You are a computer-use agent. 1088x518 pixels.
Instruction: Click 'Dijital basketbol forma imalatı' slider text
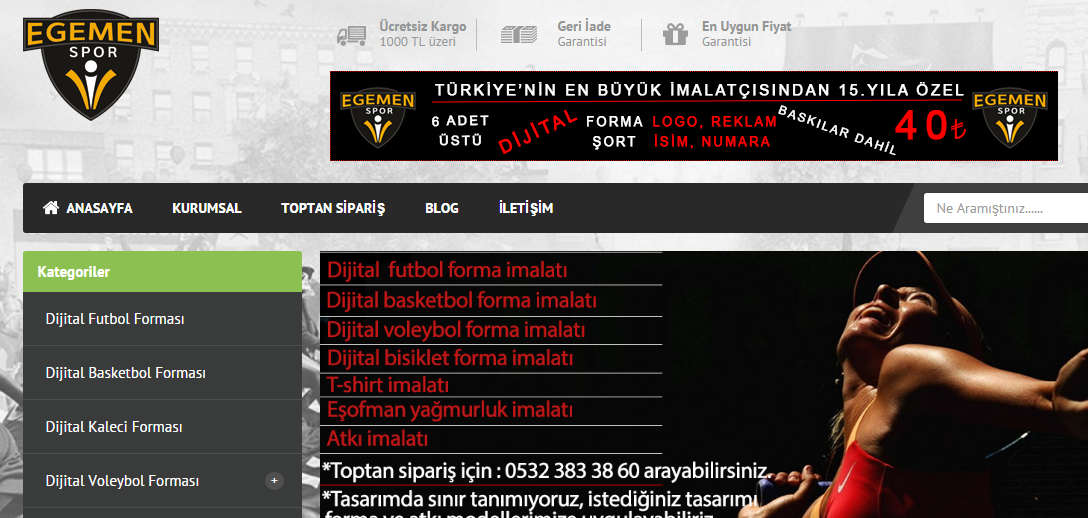tap(461, 300)
